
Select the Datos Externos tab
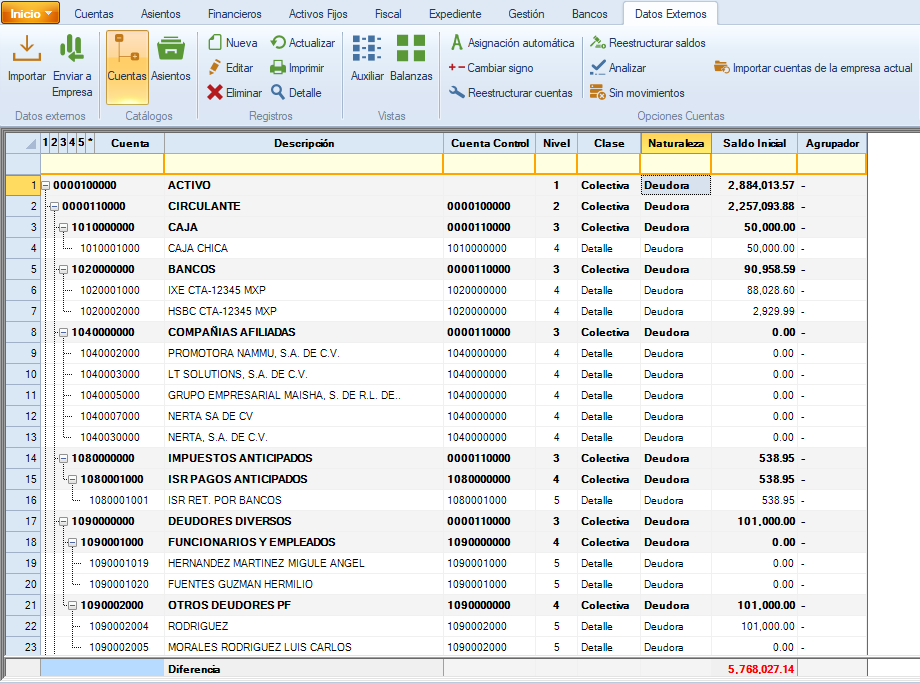(671, 13)
